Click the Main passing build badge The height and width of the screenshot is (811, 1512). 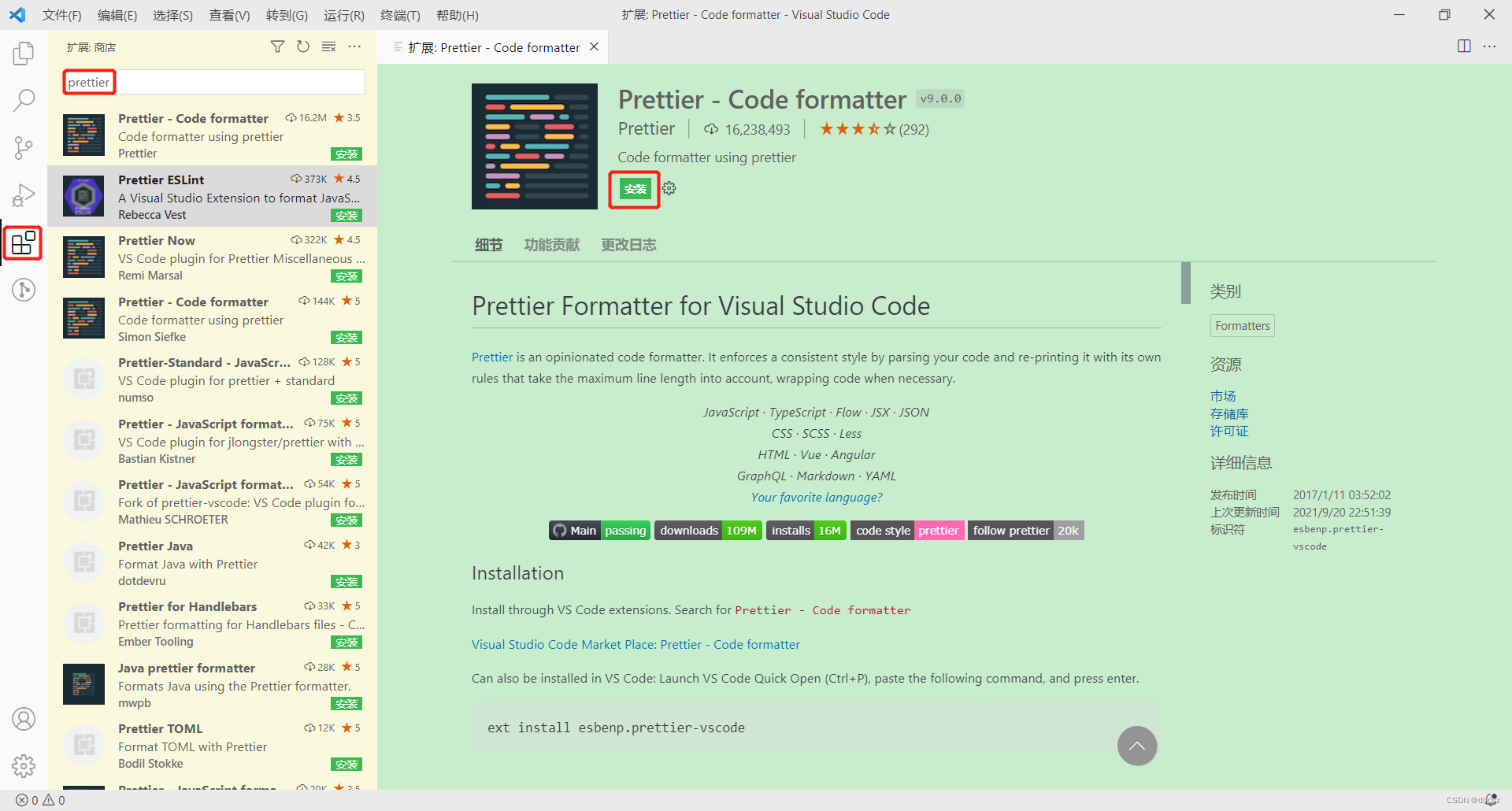(x=599, y=531)
